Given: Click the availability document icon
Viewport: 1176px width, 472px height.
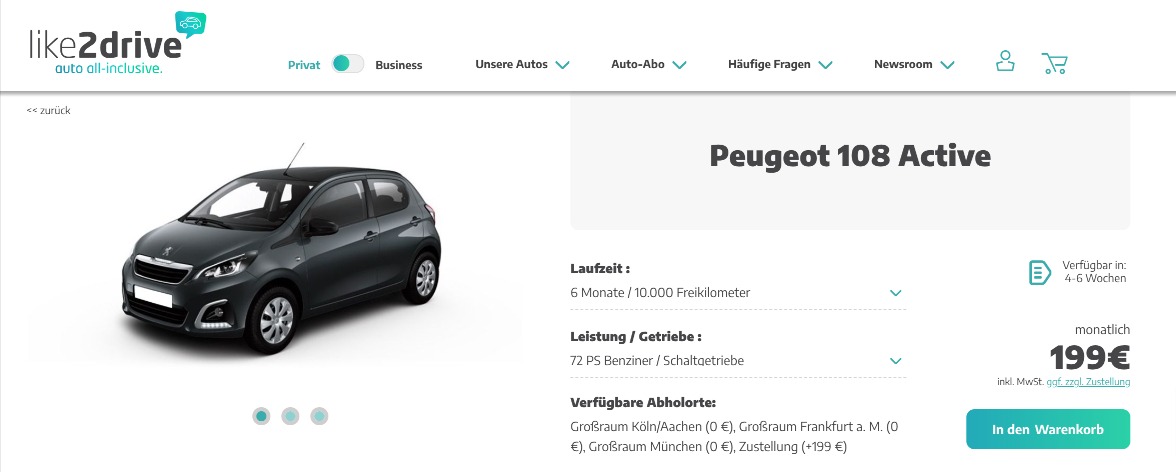Looking at the screenshot, I should 1040,272.
